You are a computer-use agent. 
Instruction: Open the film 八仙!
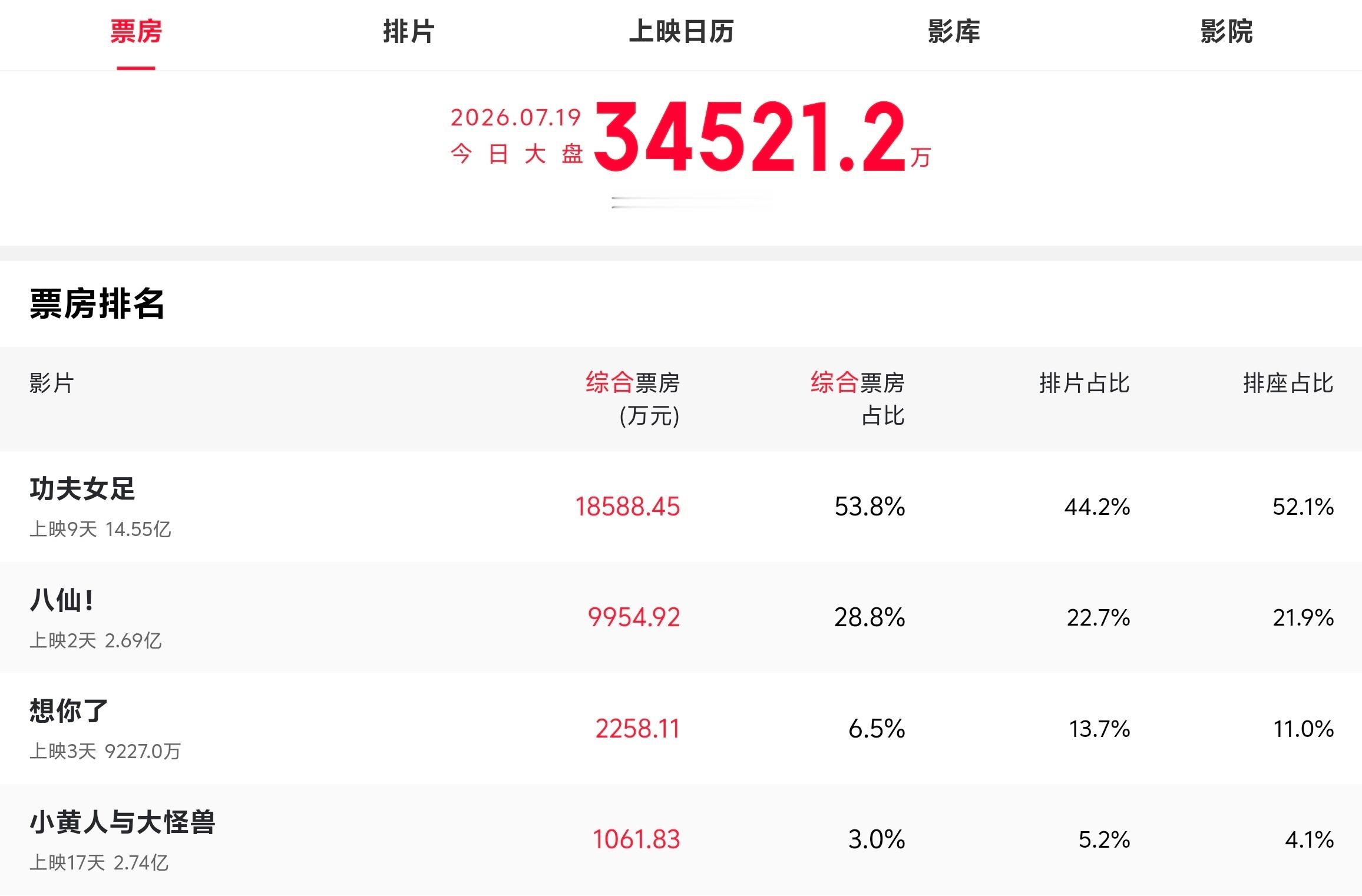(62, 600)
